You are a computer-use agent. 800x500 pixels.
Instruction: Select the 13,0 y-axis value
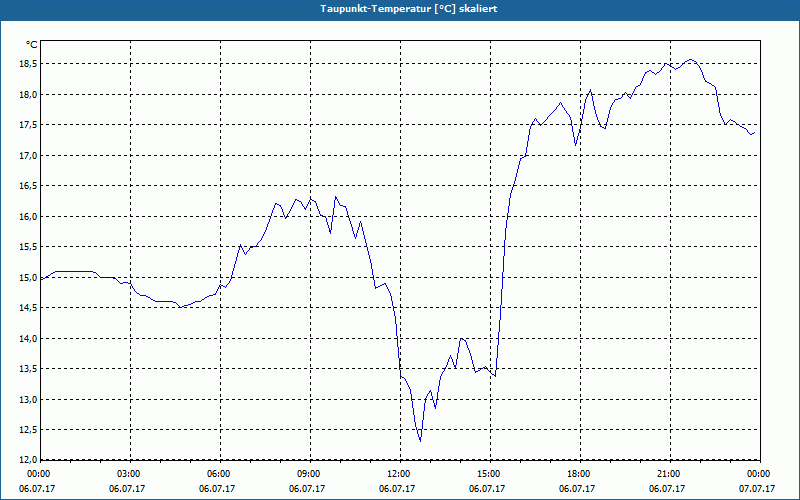28,399
